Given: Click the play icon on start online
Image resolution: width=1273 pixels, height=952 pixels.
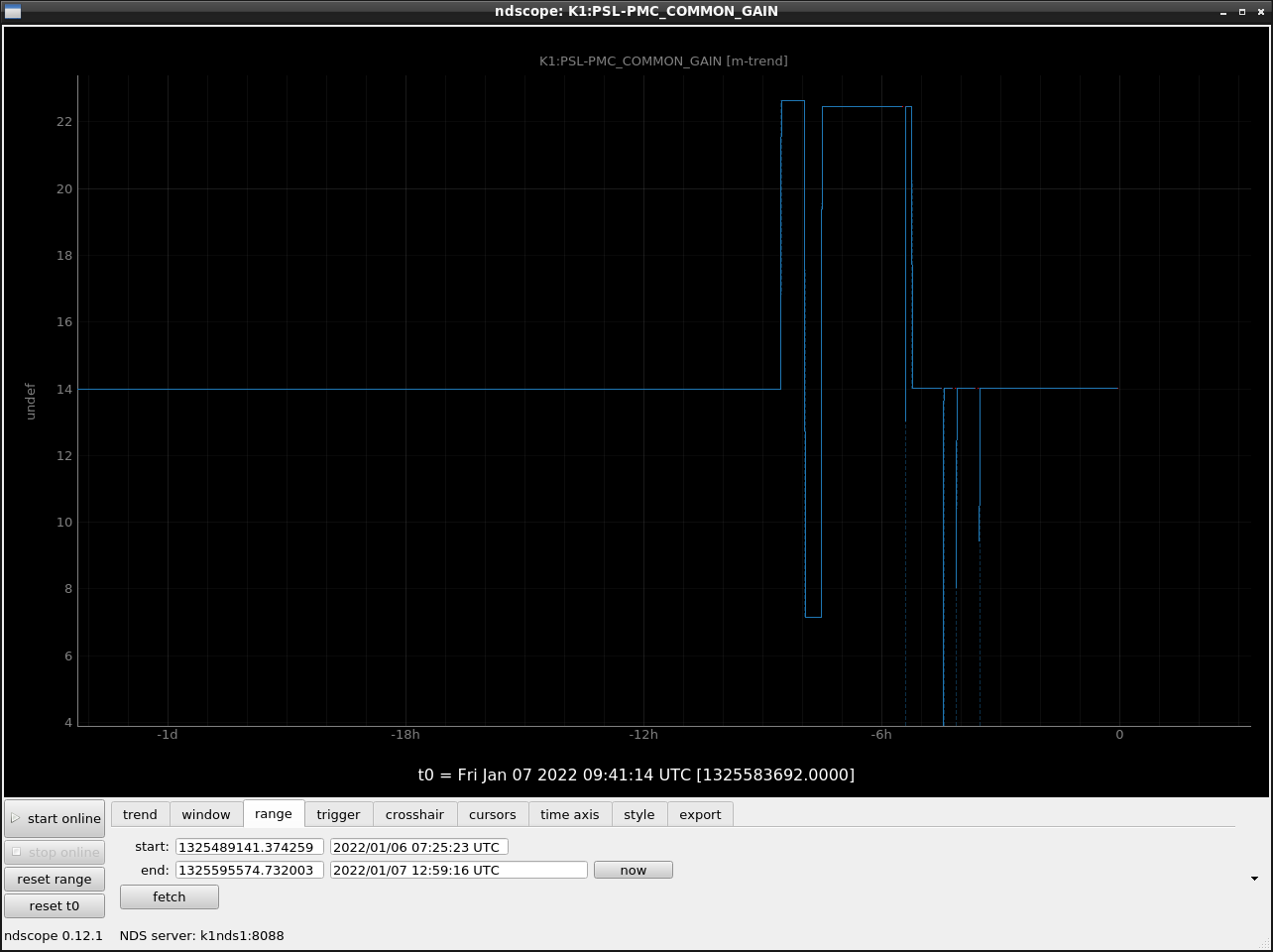Looking at the screenshot, I should click(x=16, y=818).
